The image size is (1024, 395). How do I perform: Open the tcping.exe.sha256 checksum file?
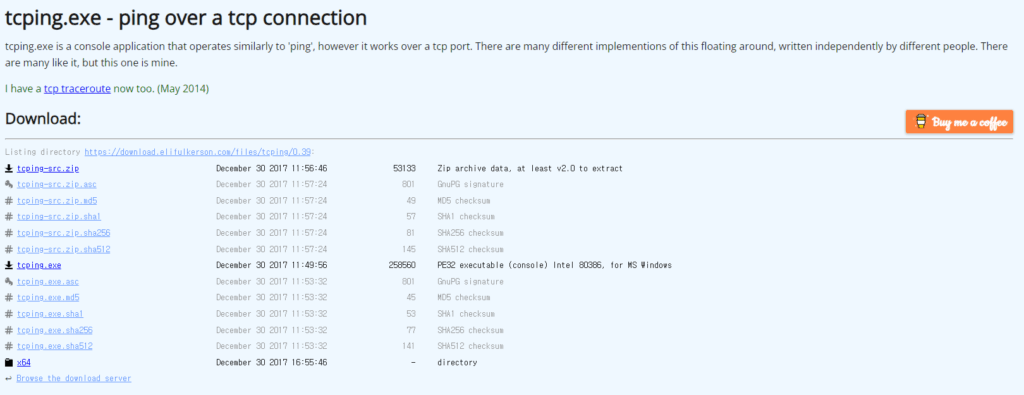pyautogui.click(x=55, y=330)
